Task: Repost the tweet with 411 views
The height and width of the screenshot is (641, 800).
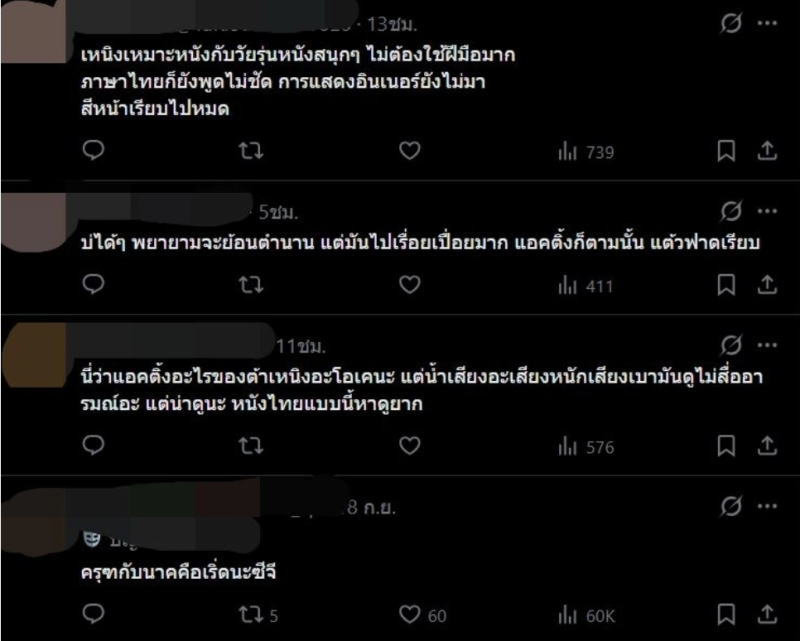Action: pyautogui.click(x=251, y=285)
